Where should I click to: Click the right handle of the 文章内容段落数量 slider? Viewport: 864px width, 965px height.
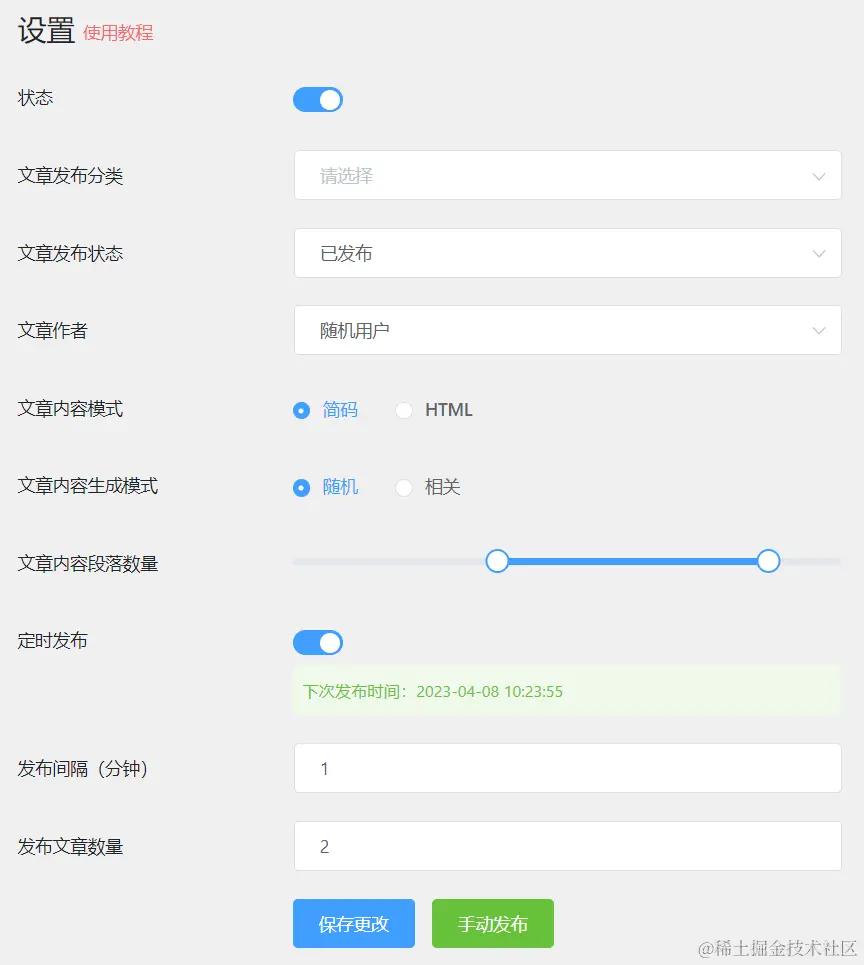coord(767,561)
